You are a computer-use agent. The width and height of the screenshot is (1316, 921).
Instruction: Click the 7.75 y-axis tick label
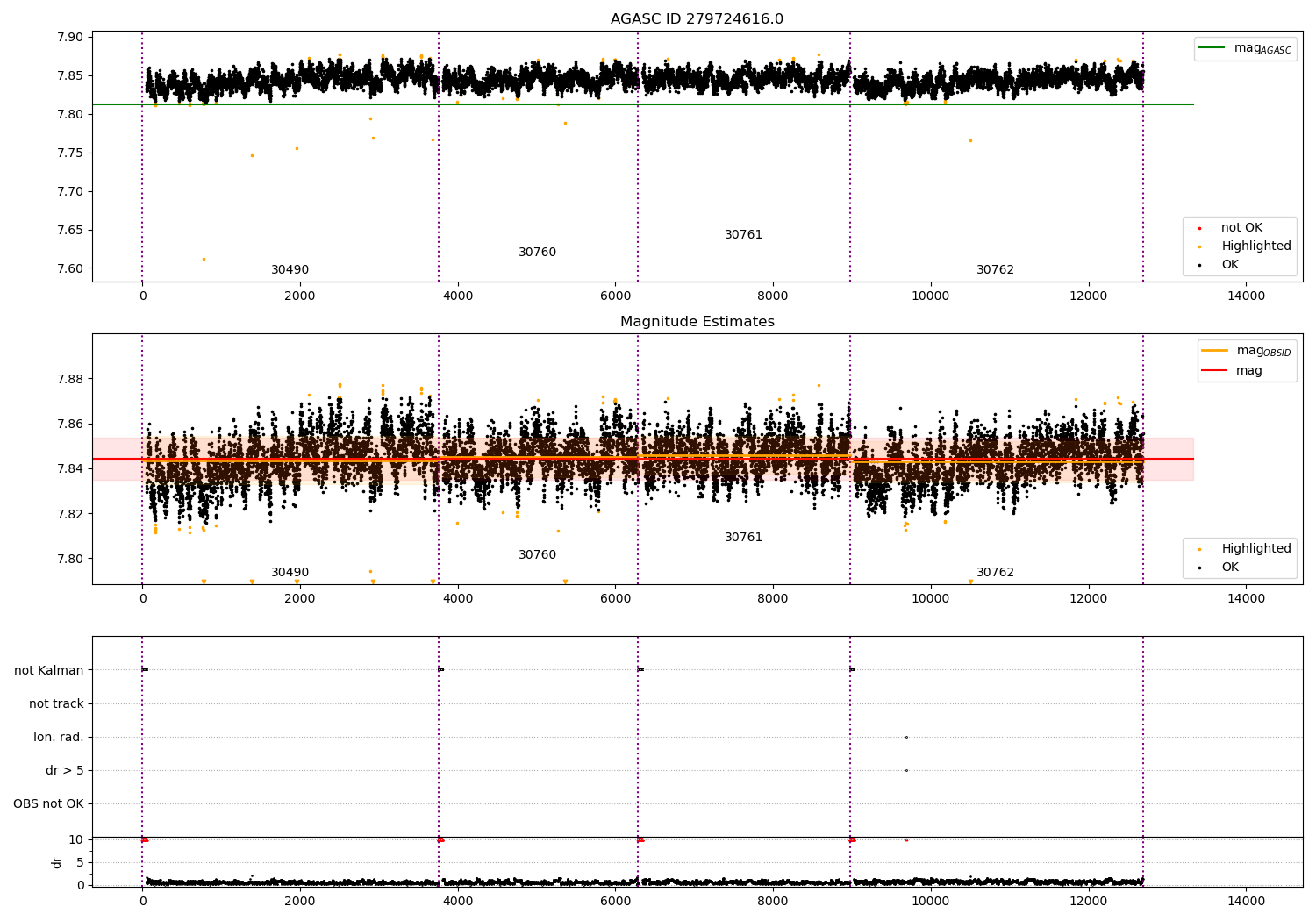coord(70,153)
